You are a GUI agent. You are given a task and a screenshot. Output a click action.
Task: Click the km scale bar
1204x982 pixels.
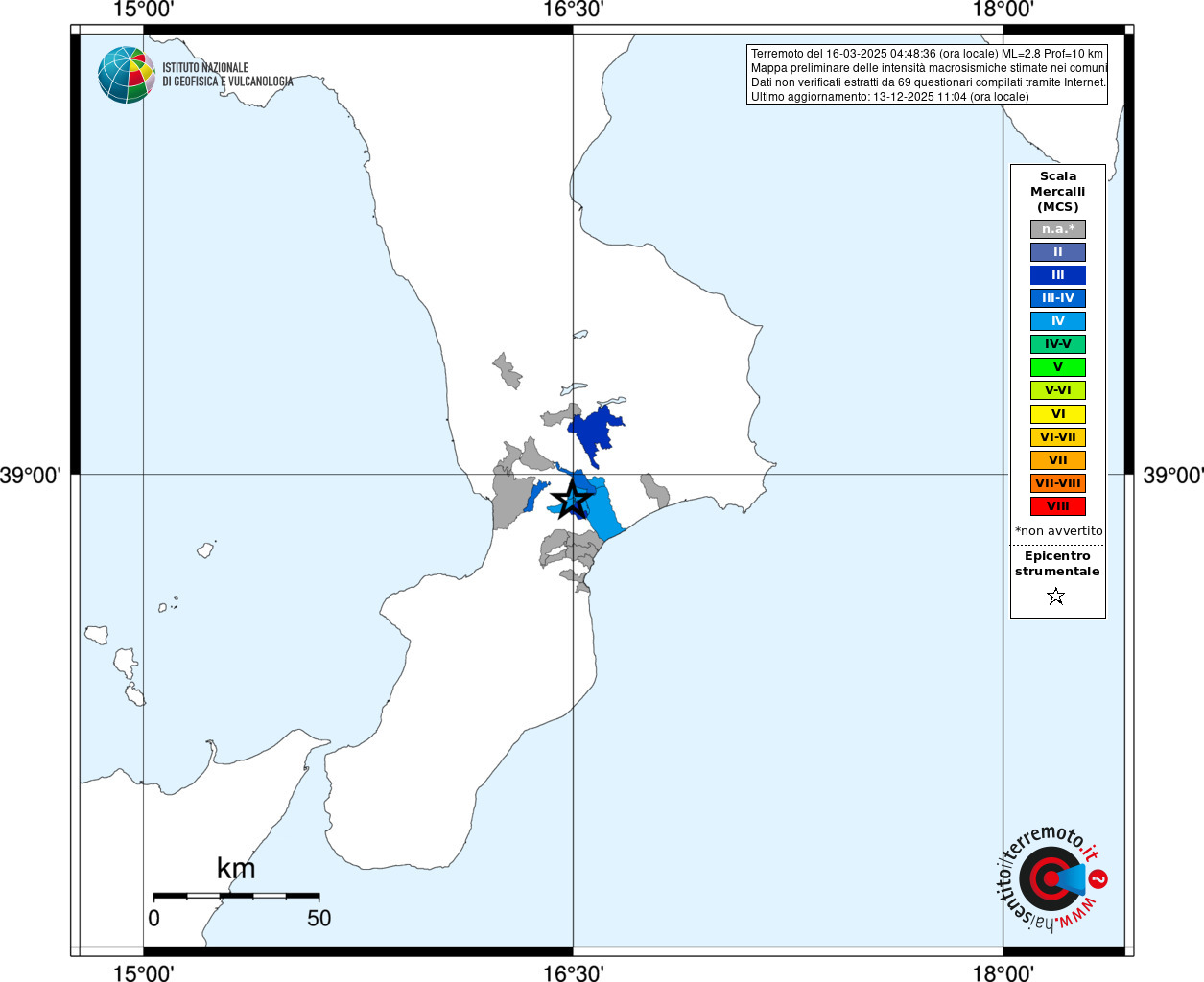(236, 896)
